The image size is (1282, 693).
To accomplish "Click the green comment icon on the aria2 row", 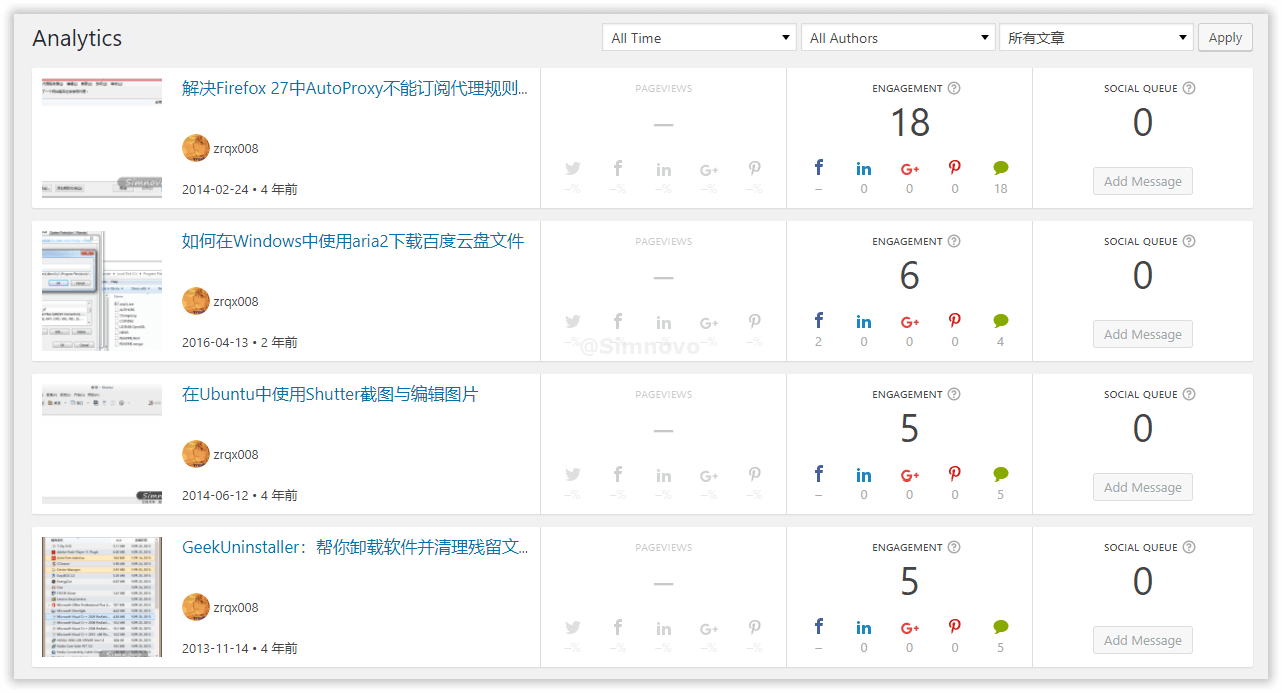I will pos(1000,320).
